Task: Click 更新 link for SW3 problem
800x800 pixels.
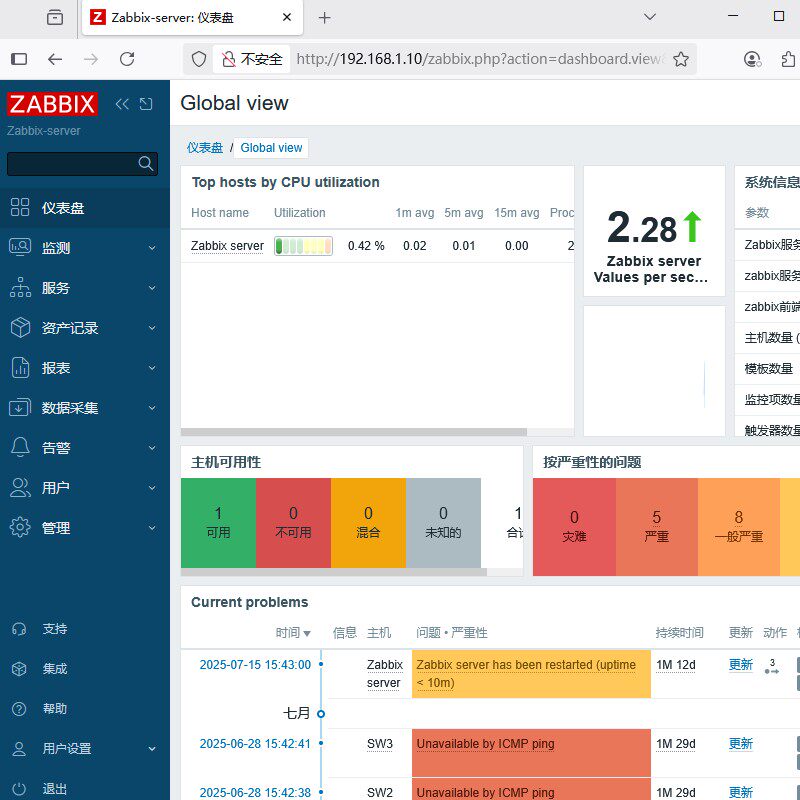Action: point(741,744)
